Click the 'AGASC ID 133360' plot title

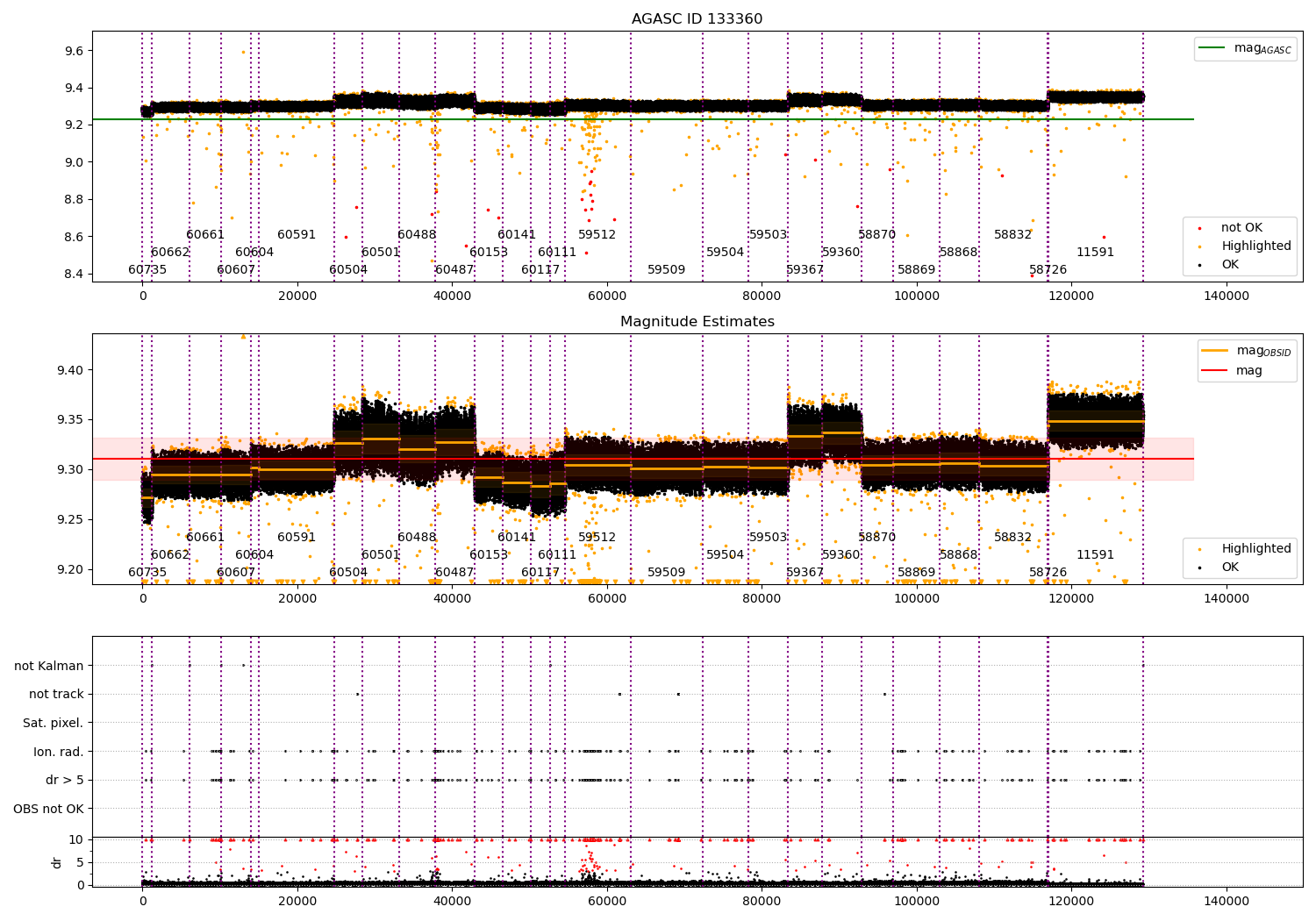point(697,19)
